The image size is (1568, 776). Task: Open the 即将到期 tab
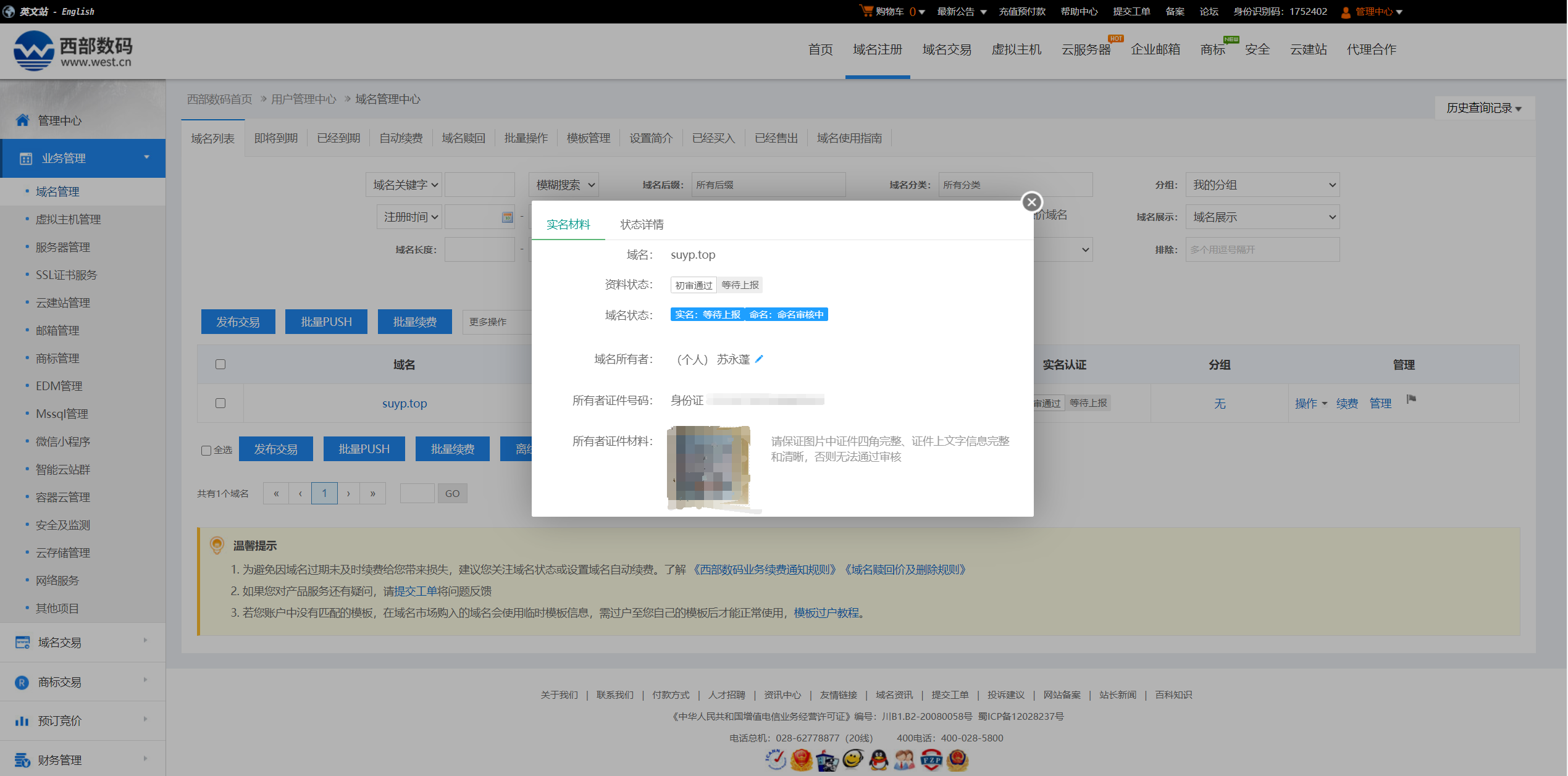(275, 138)
